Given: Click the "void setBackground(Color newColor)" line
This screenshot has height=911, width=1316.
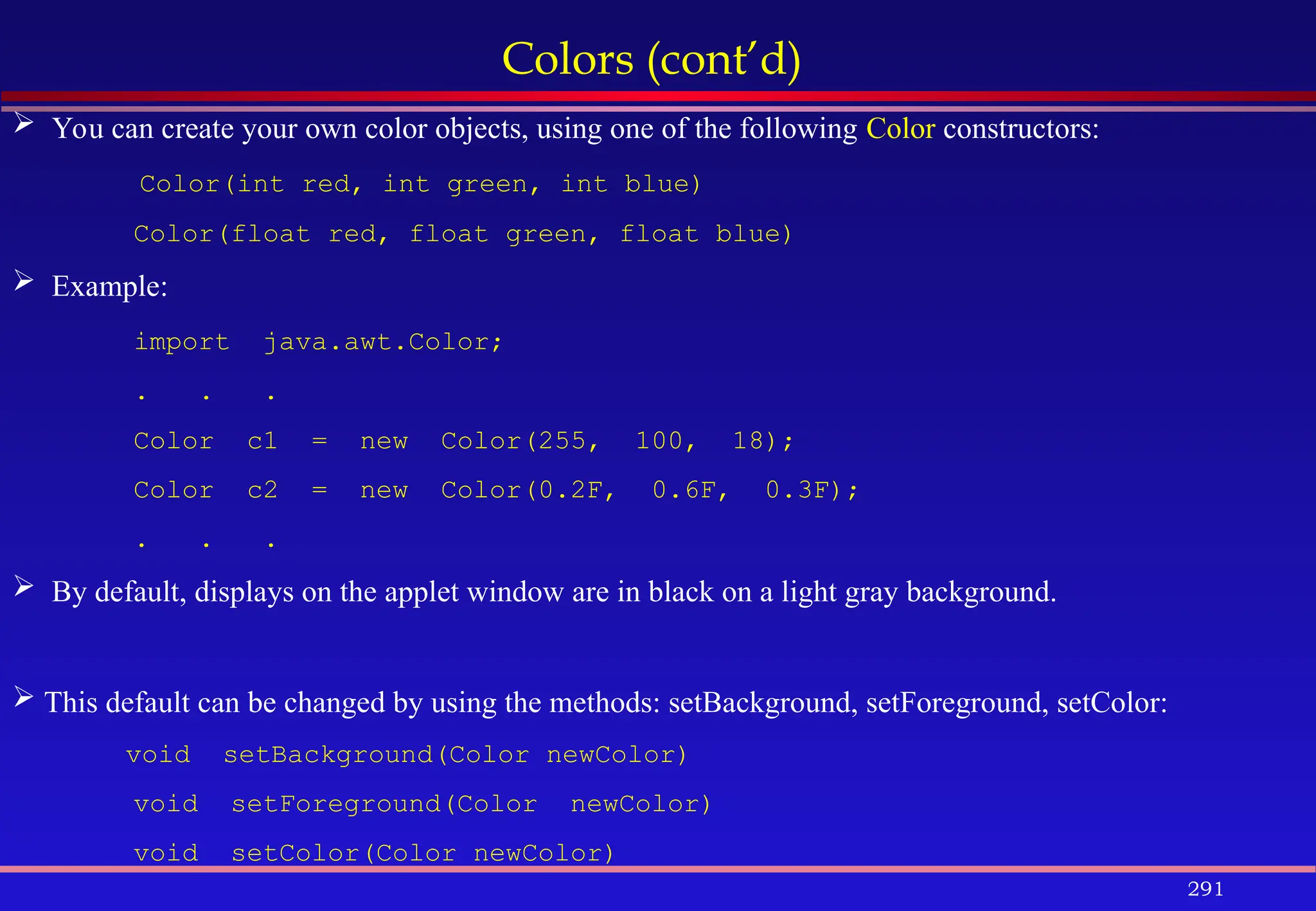Looking at the screenshot, I should point(407,754).
